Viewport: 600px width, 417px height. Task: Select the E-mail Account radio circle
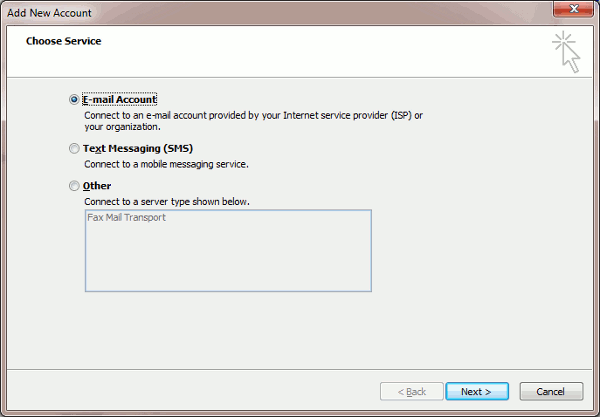(x=74, y=100)
